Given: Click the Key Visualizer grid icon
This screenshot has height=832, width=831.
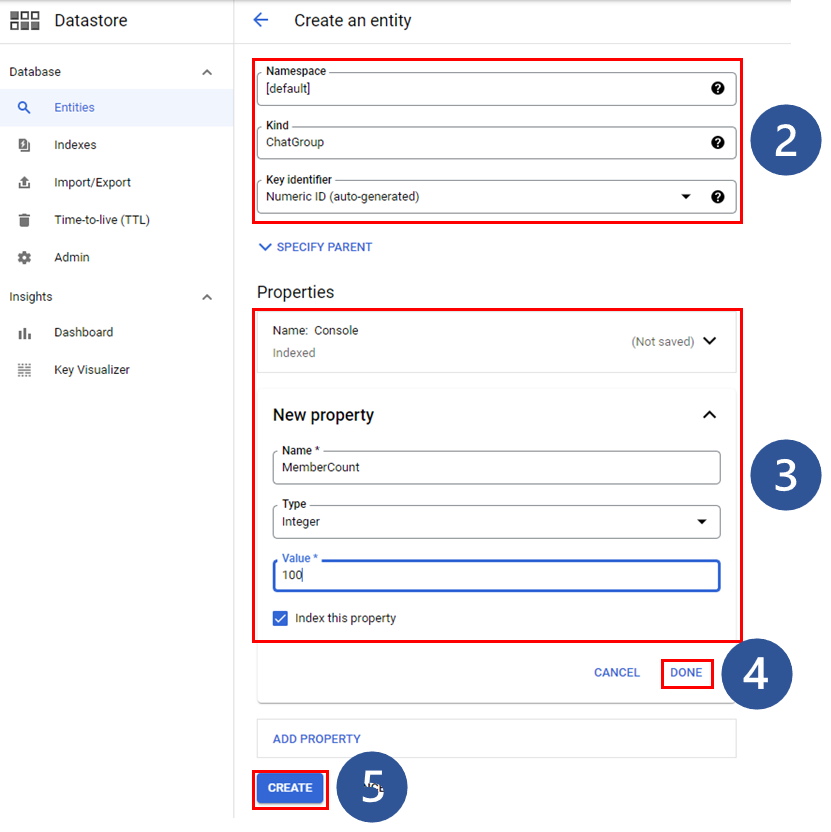Looking at the screenshot, I should (x=25, y=369).
